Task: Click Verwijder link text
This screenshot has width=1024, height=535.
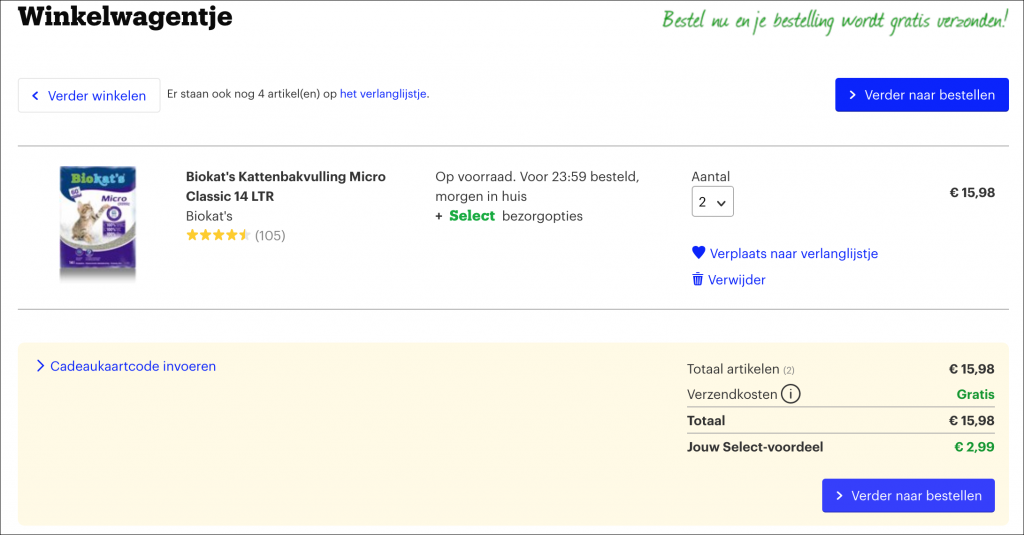Action: pyautogui.click(x=737, y=280)
